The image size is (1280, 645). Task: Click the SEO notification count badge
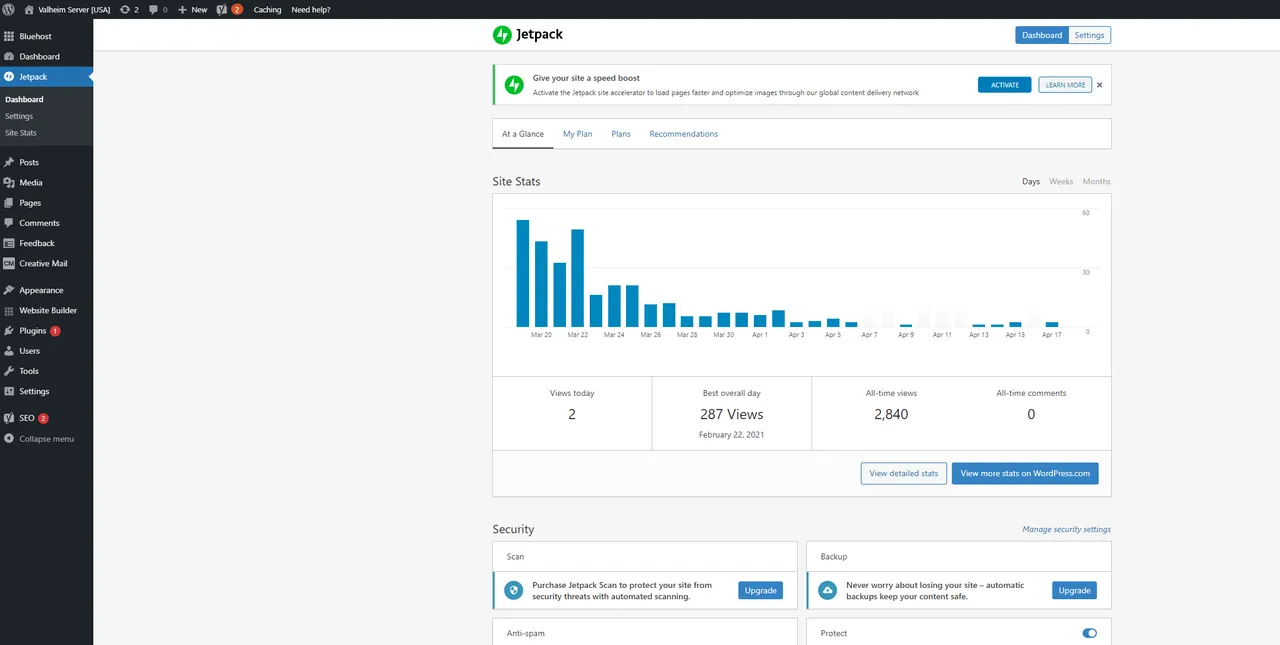[43, 418]
